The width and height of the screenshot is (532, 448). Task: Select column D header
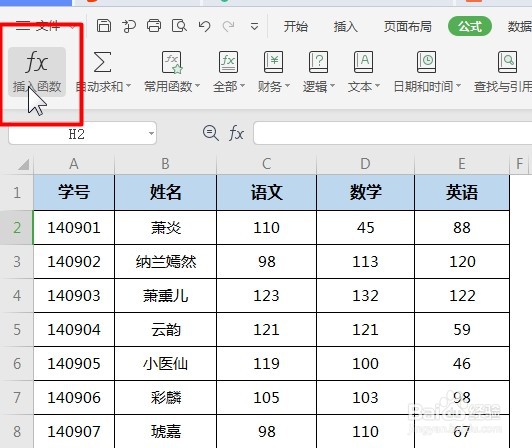point(365,164)
